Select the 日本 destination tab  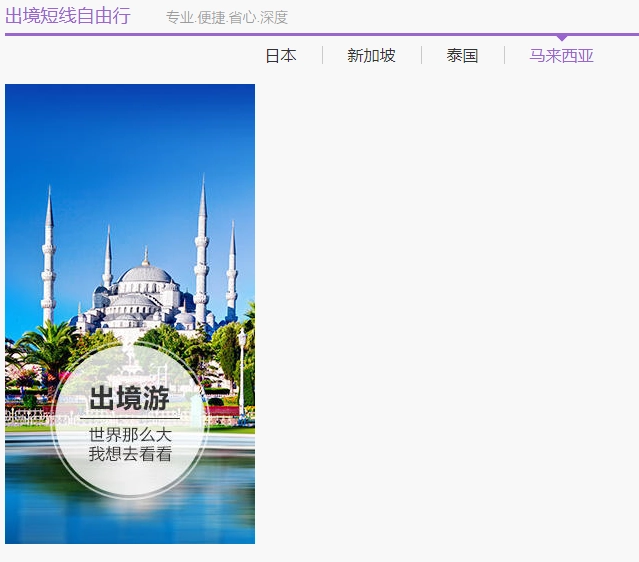tap(280, 56)
